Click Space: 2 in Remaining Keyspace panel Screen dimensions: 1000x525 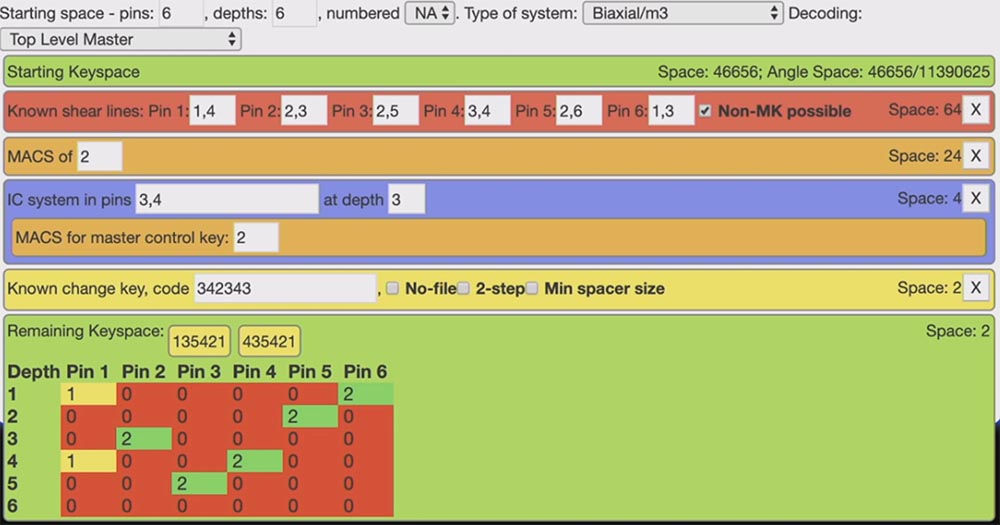958,330
